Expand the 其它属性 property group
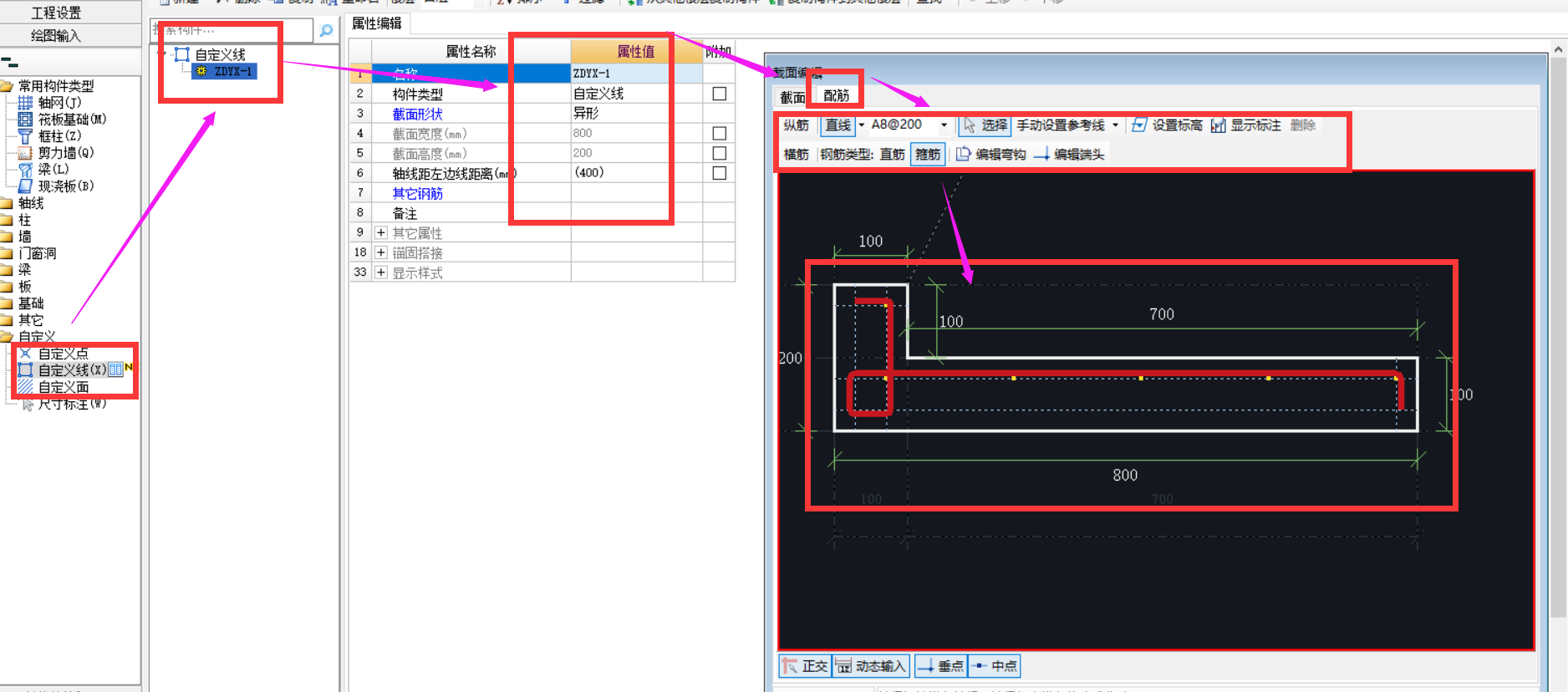Viewport: 1568px width, 692px height. click(x=381, y=232)
